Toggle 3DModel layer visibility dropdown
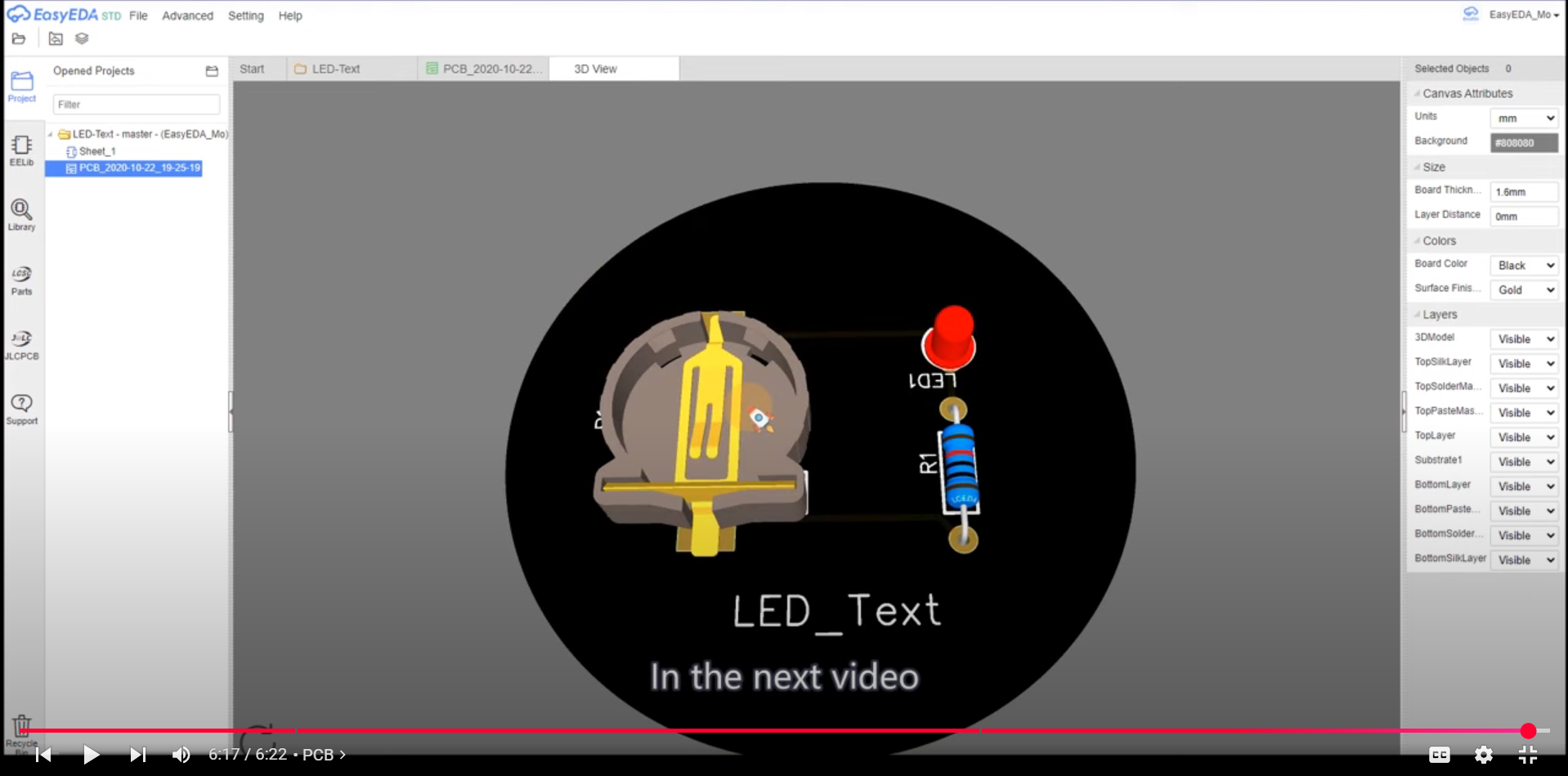The width and height of the screenshot is (1568, 776). click(x=1525, y=339)
